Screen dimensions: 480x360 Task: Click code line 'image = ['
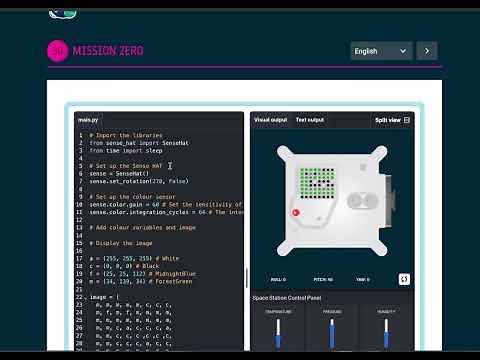[104, 297]
